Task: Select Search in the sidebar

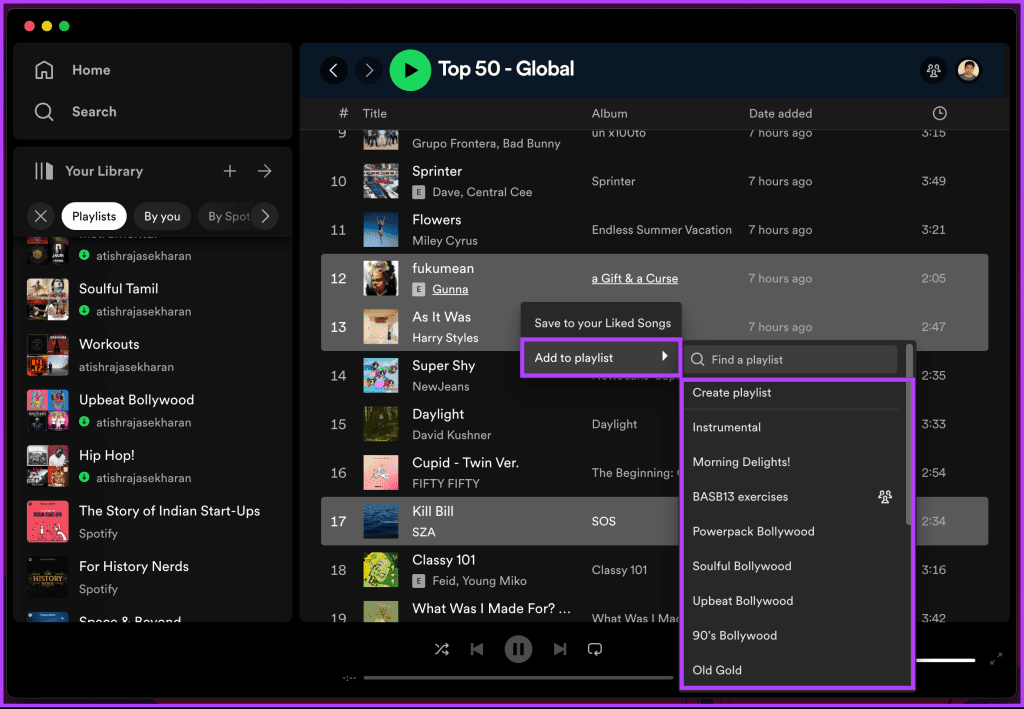Action: point(94,111)
